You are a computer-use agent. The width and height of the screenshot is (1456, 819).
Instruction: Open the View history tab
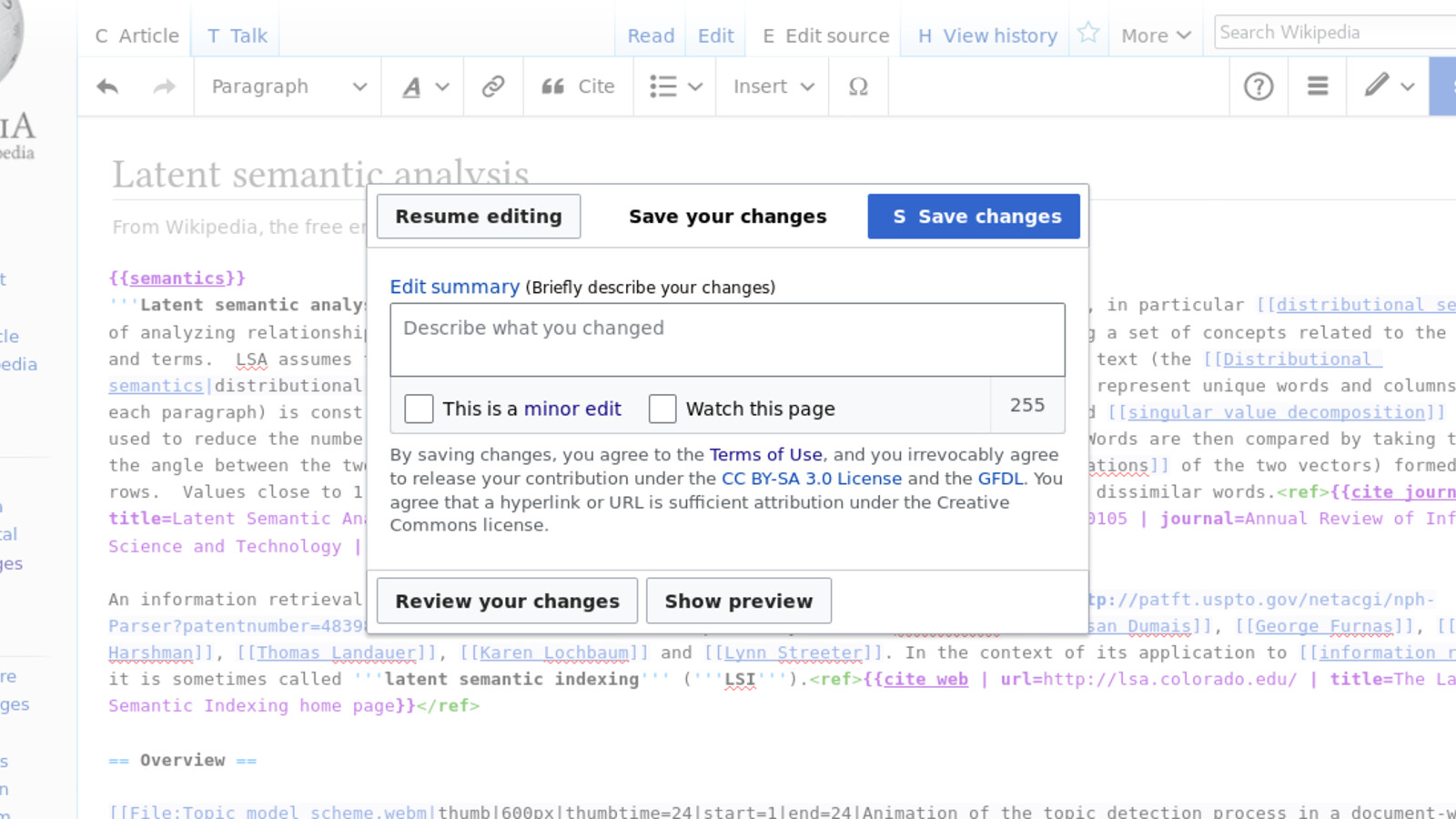click(x=986, y=35)
